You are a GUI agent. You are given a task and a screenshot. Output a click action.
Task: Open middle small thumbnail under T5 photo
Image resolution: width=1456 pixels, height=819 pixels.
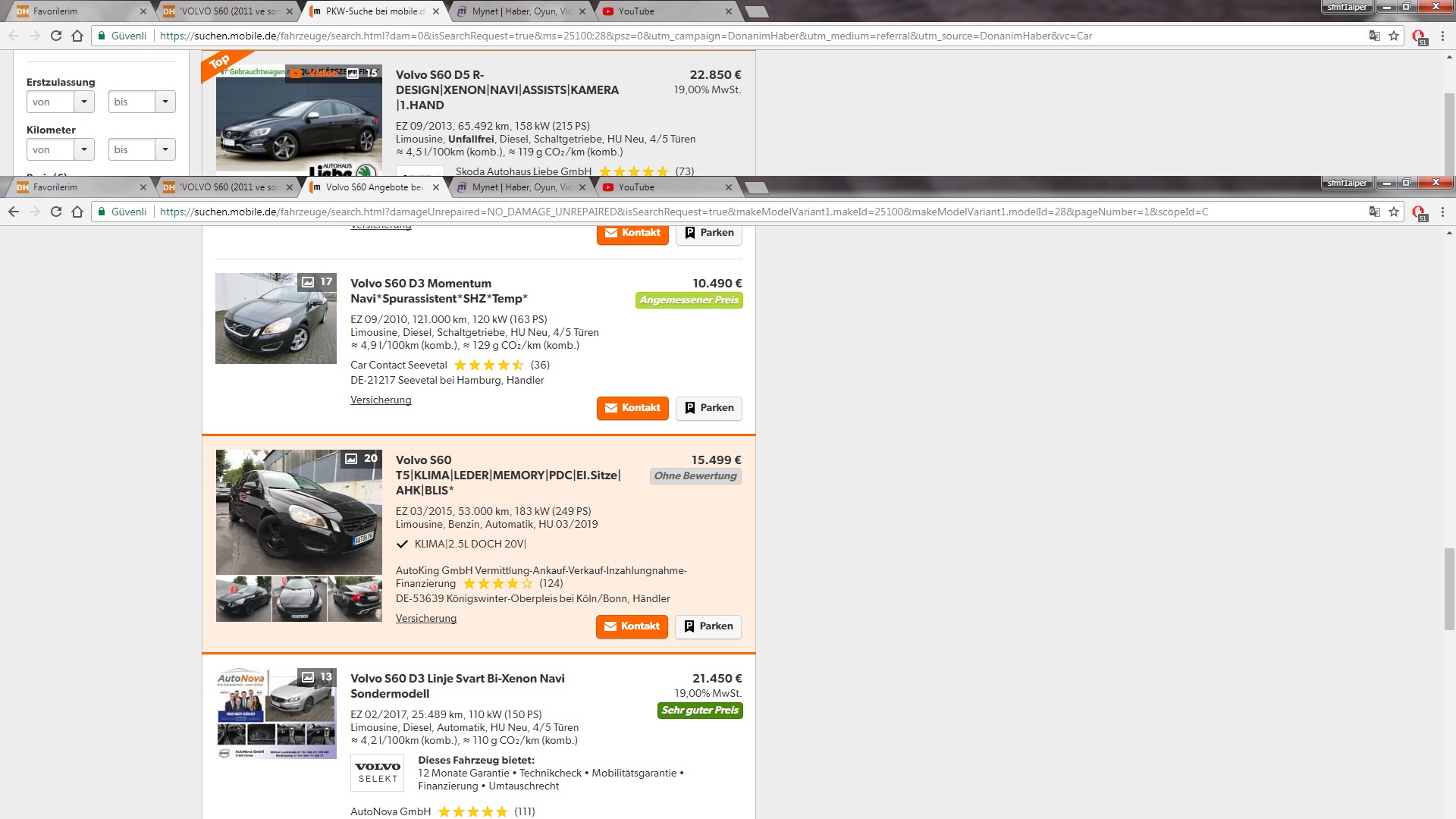300,599
